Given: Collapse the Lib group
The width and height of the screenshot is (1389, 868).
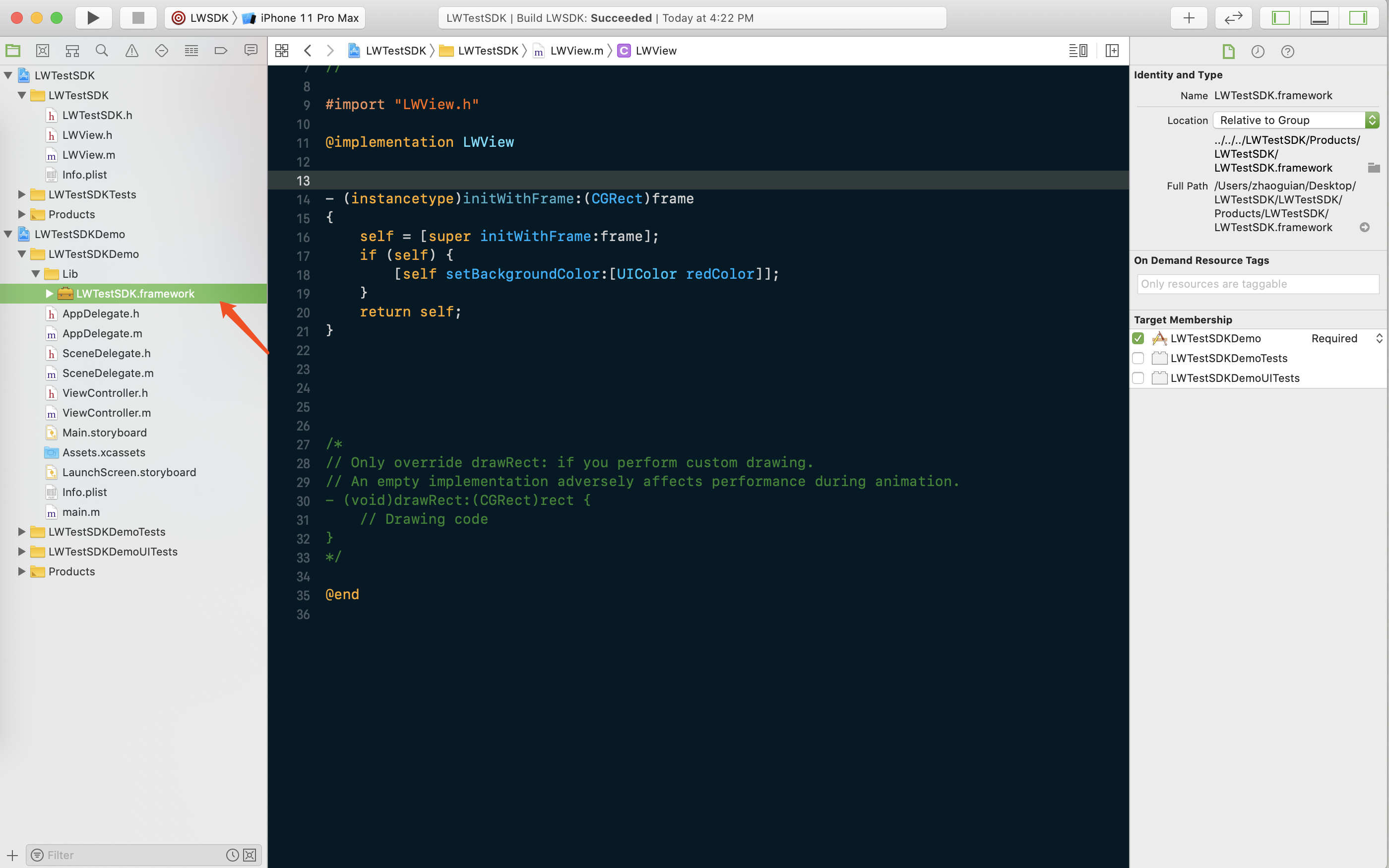Looking at the screenshot, I should (36, 274).
